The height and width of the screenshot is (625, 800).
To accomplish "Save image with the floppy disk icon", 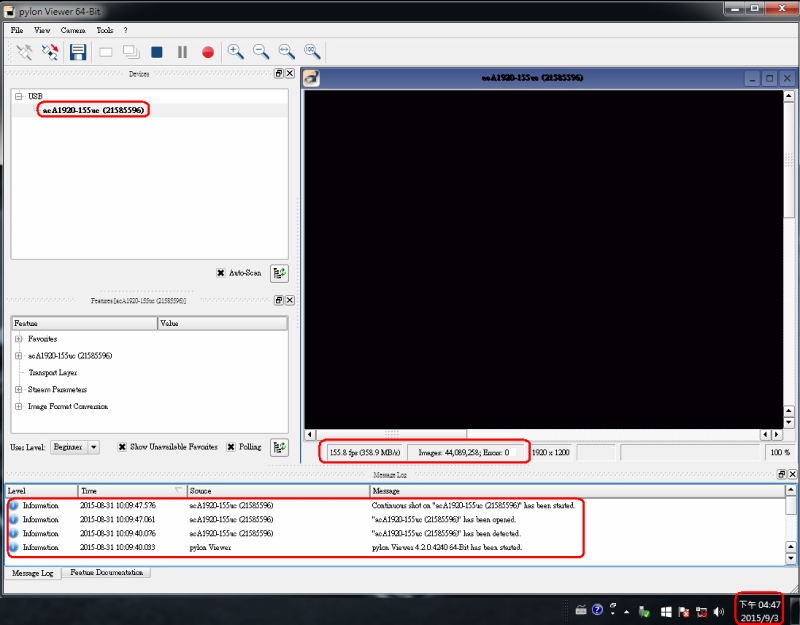I will tap(77, 52).
